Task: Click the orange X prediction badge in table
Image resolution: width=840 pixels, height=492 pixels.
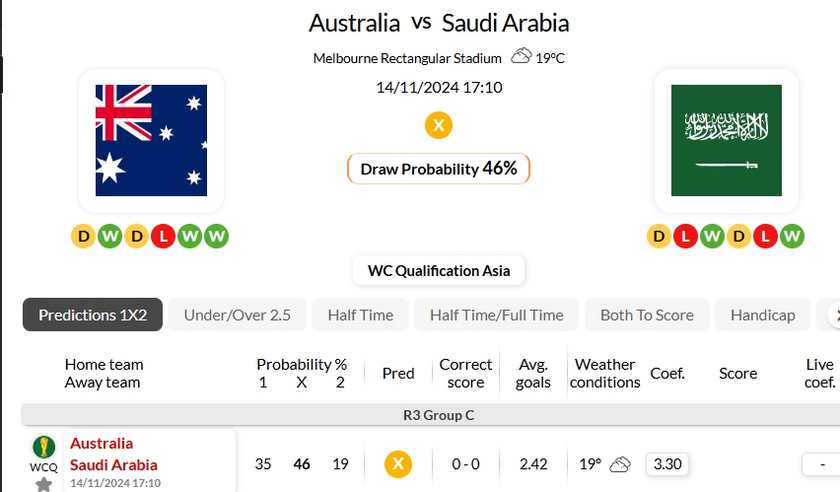Action: (398, 464)
